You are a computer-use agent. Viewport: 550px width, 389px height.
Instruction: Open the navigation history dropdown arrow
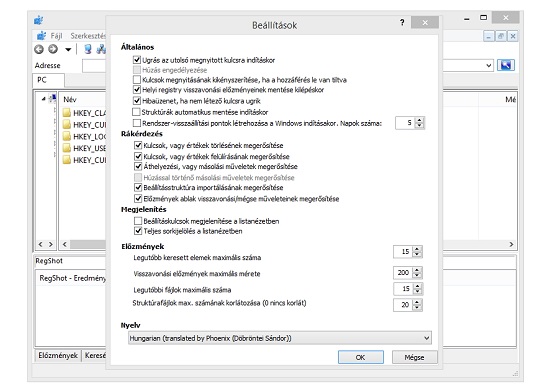click(x=68, y=50)
